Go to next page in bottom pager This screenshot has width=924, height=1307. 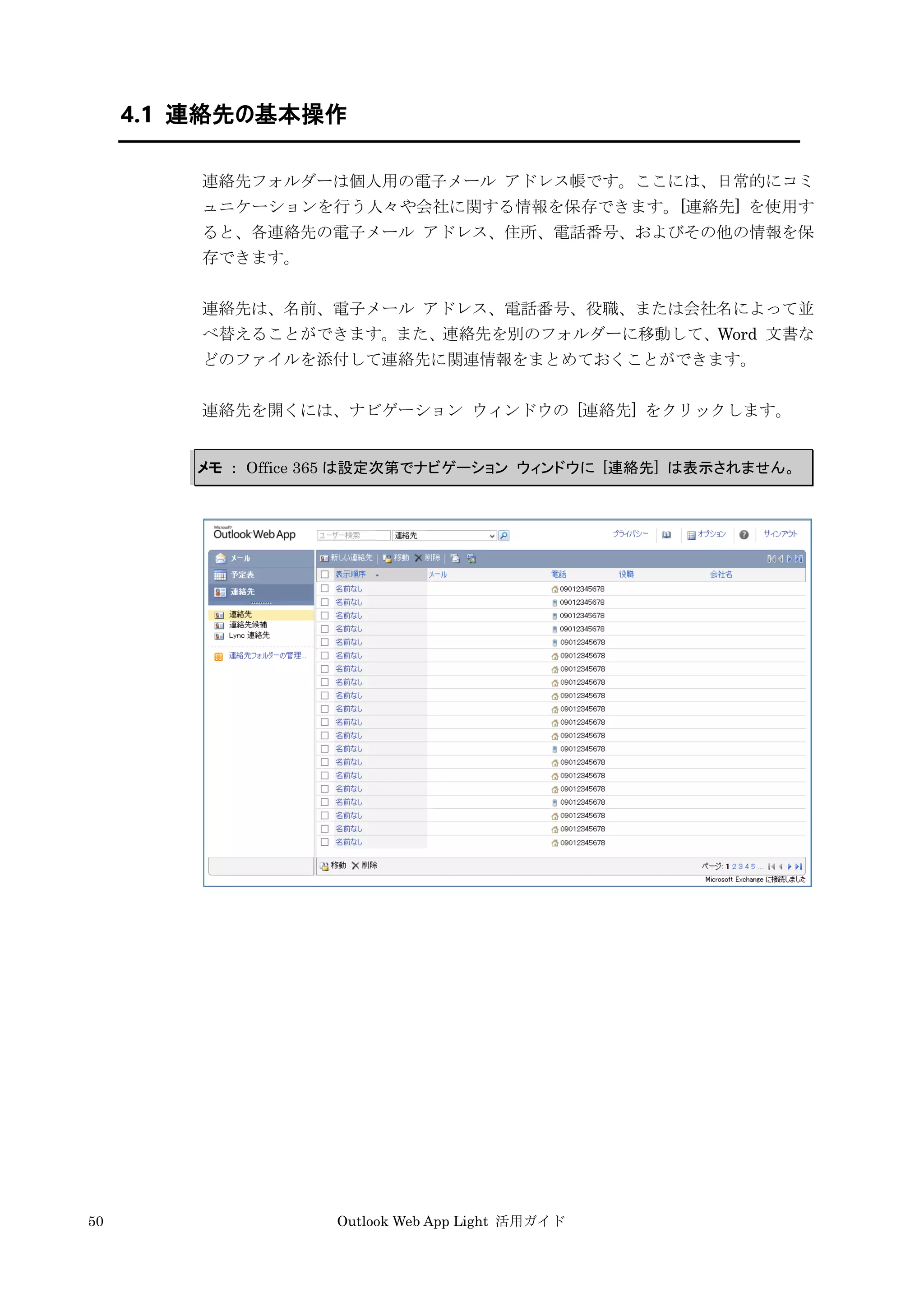point(790,867)
